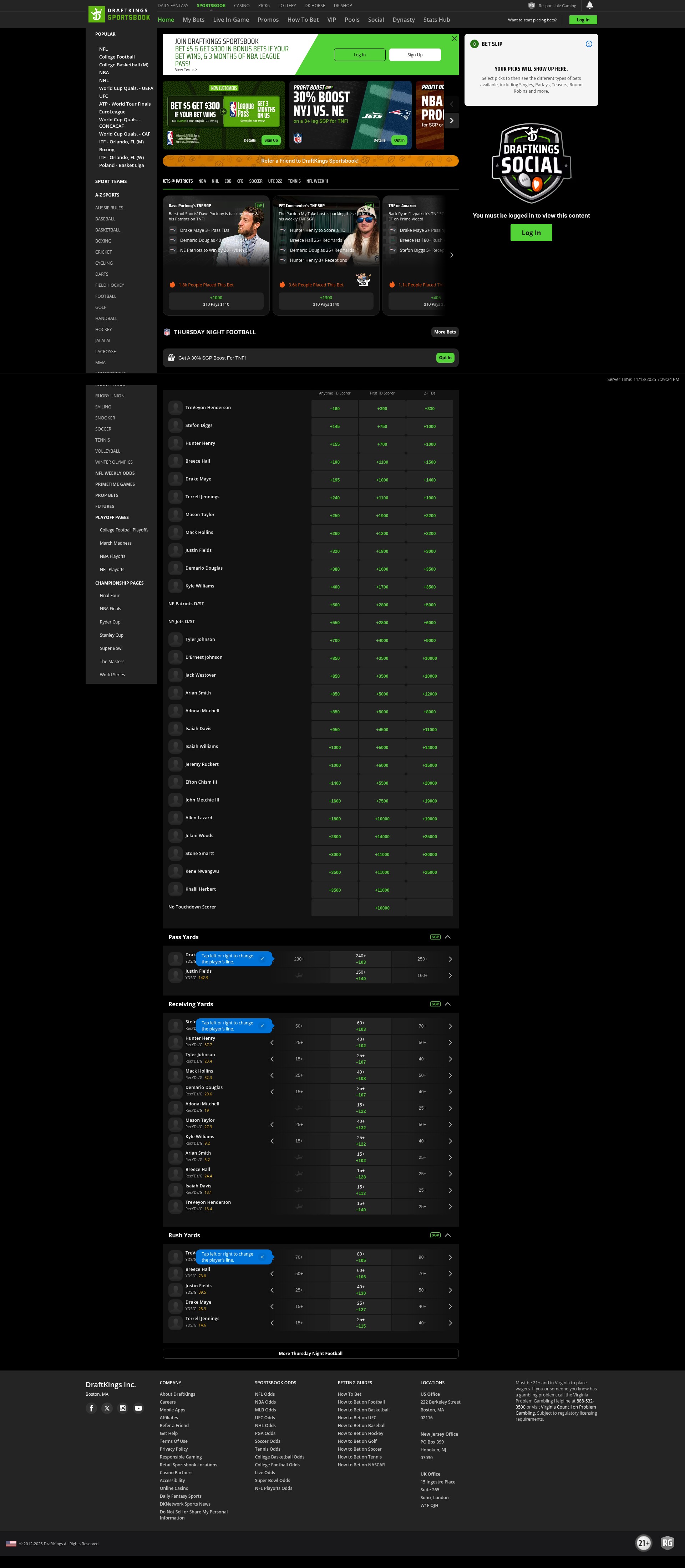685x1568 pixels.
Task: Raise Justin Fields' Pass Yards line with right arrow
Action: click(x=450, y=975)
